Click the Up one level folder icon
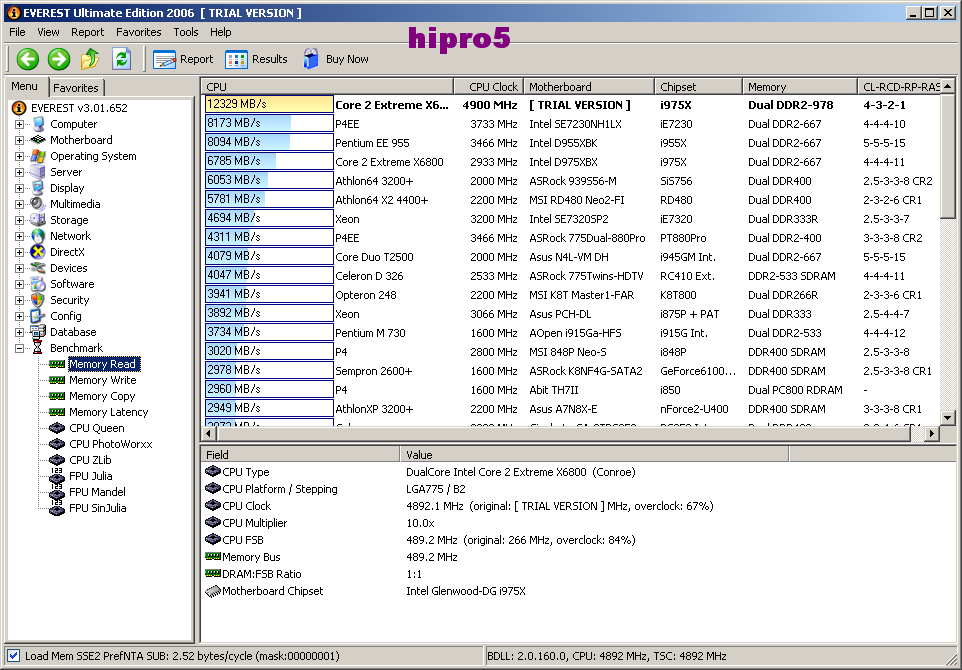 tap(90, 59)
